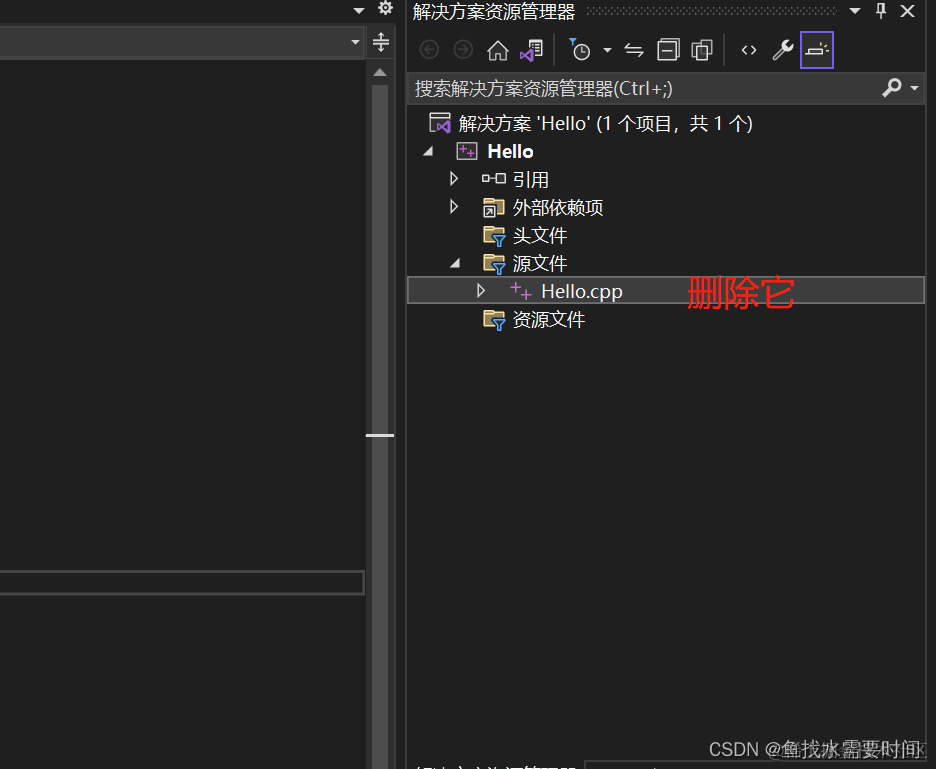Image resolution: width=936 pixels, height=769 pixels.
Task: Open the editor settings gear icon
Action: (386, 8)
